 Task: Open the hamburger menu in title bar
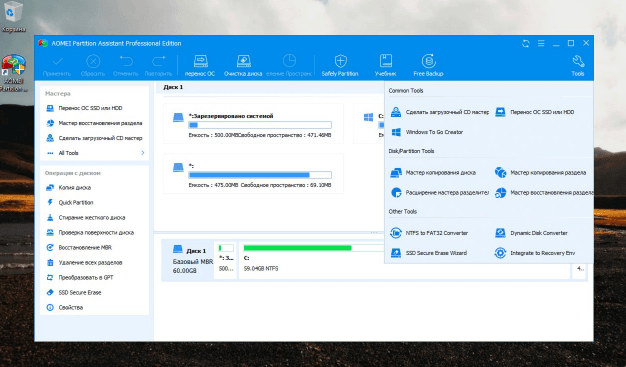[541, 43]
